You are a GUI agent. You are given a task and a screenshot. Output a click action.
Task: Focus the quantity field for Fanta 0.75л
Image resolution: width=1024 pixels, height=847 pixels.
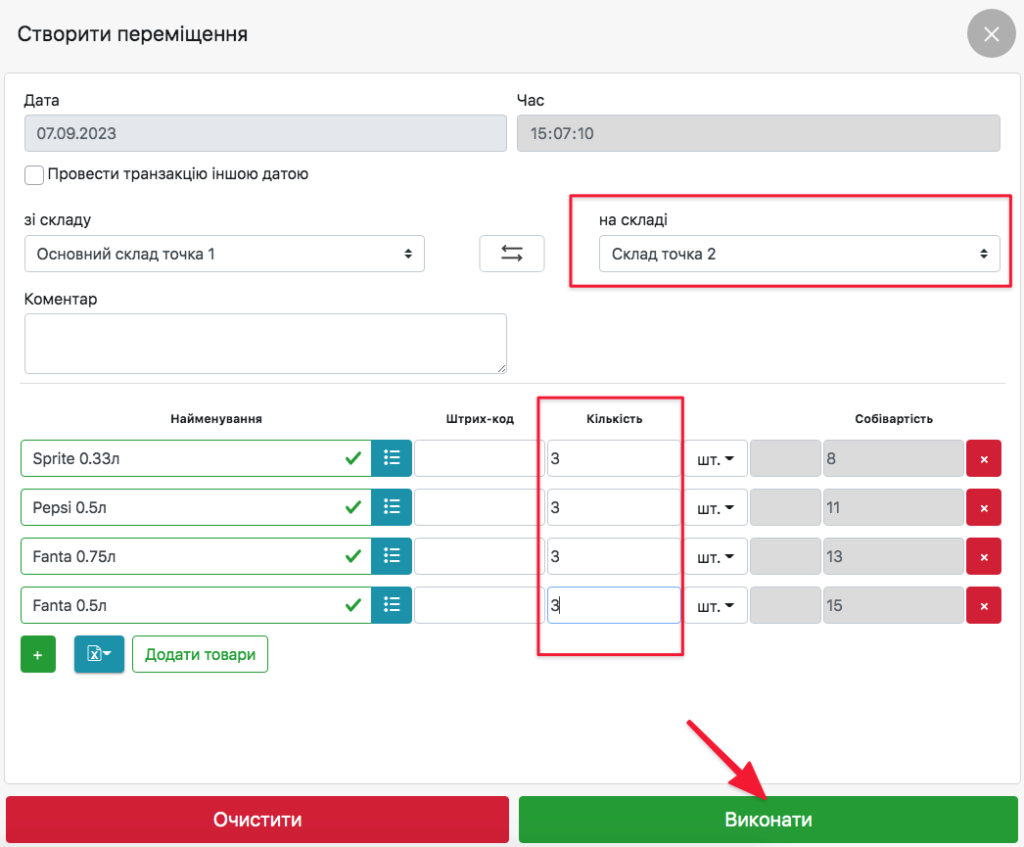click(x=613, y=556)
